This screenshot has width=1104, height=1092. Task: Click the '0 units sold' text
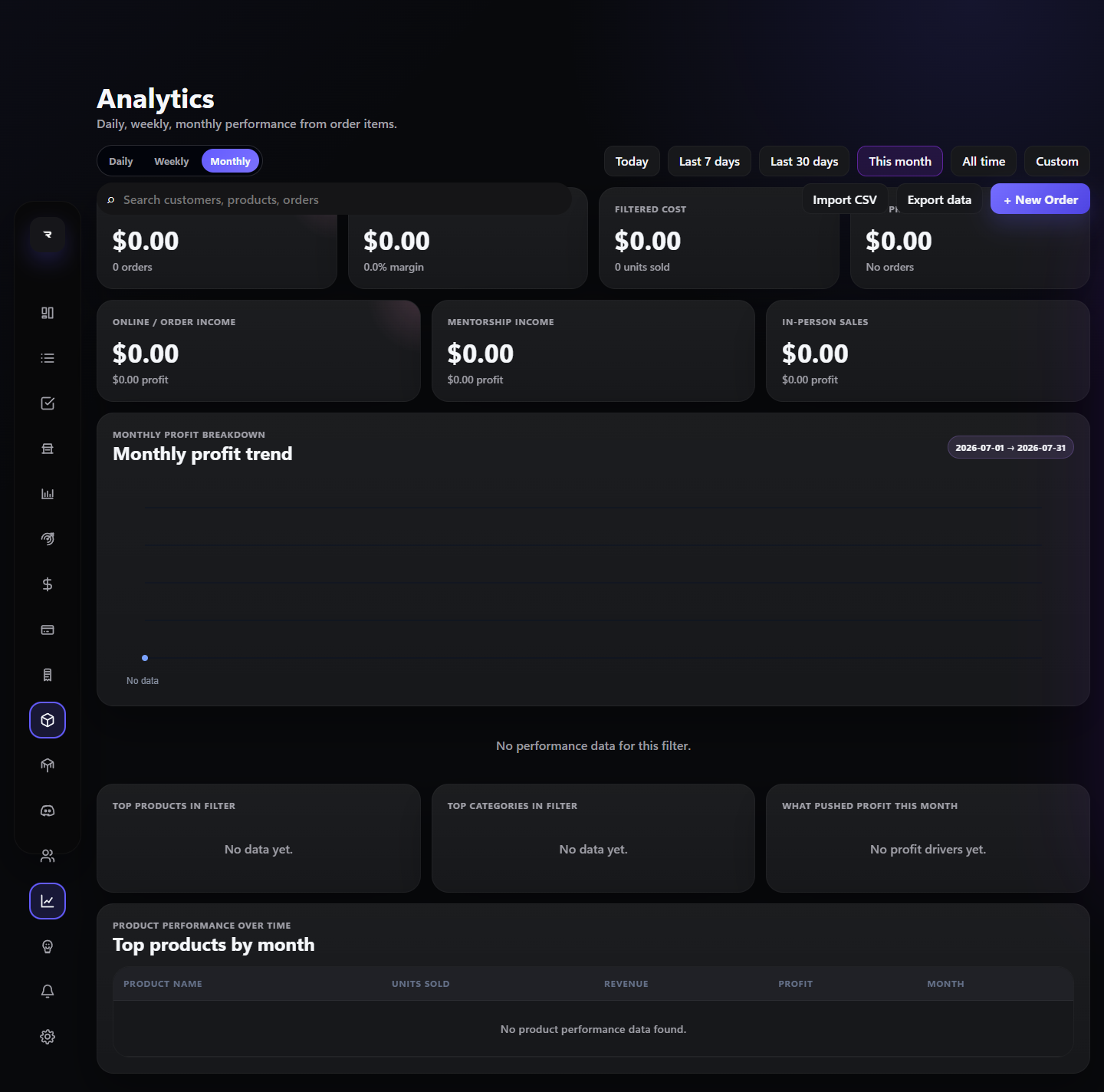point(642,267)
